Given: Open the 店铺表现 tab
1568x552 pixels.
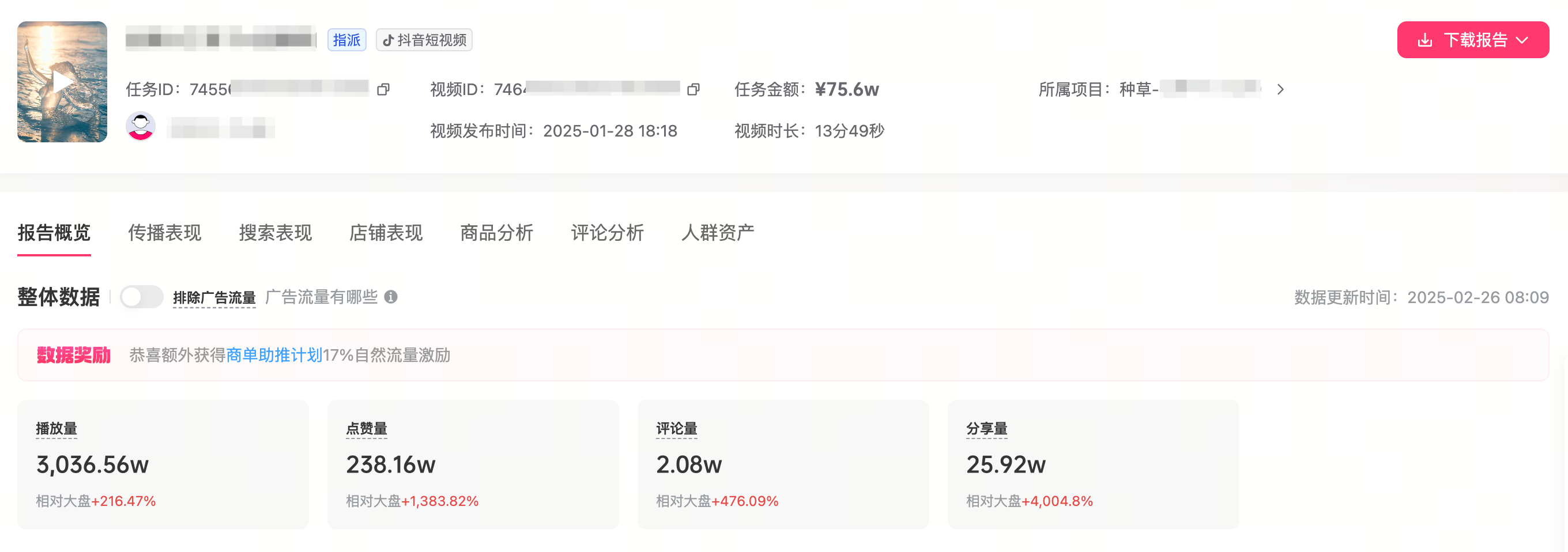Looking at the screenshot, I should (386, 232).
